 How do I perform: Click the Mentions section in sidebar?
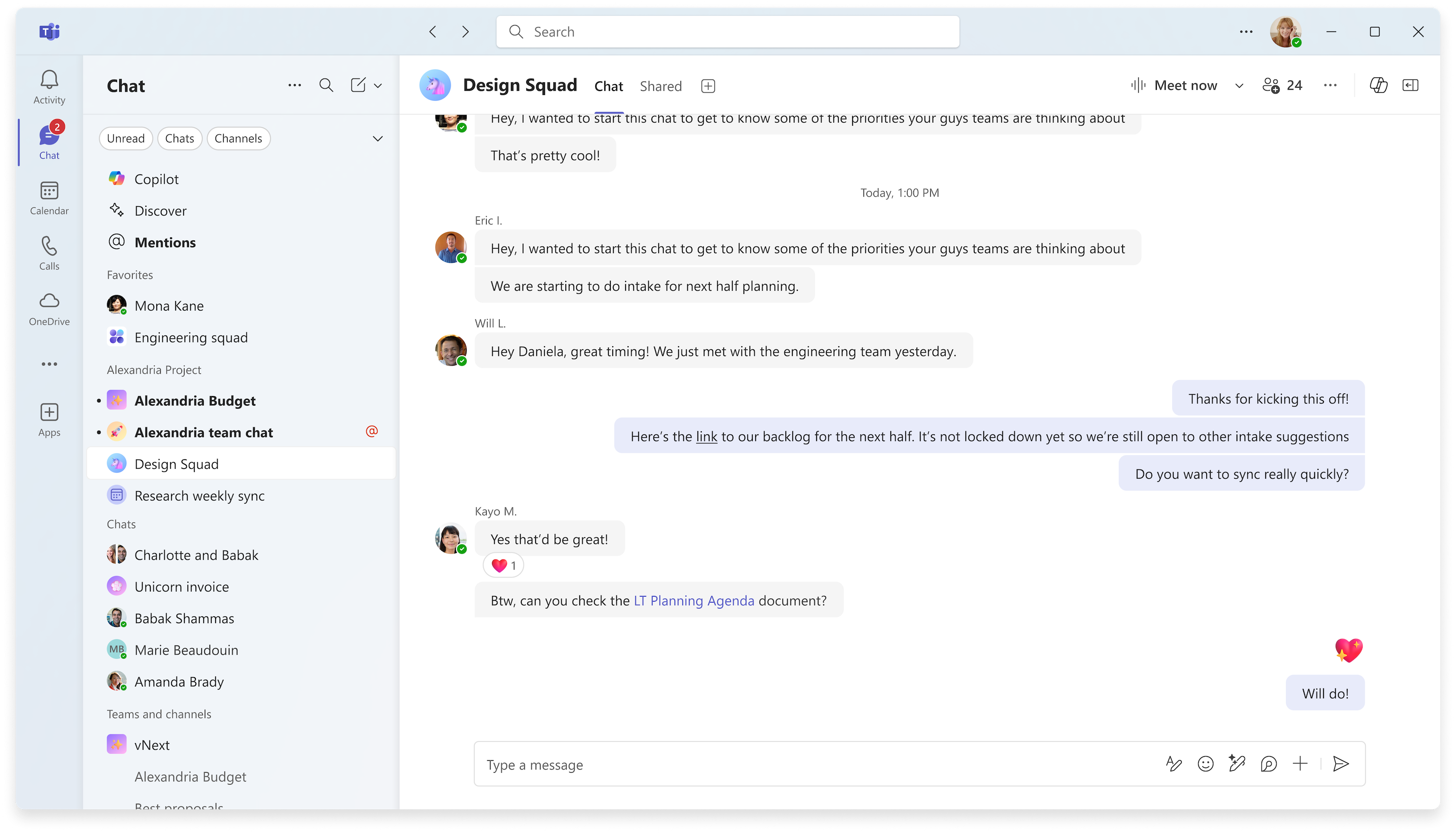[165, 242]
